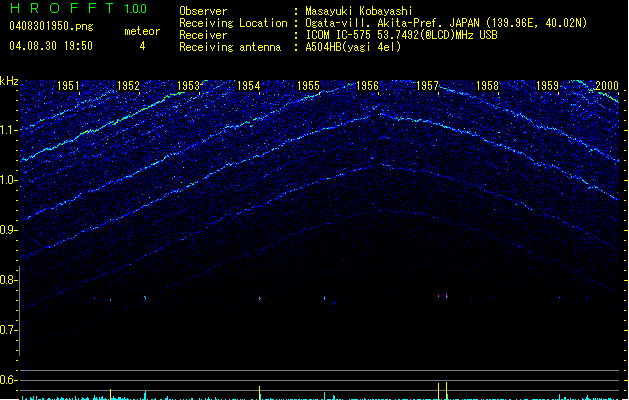
Task: Click the Observer field label
Action: click(x=203, y=11)
